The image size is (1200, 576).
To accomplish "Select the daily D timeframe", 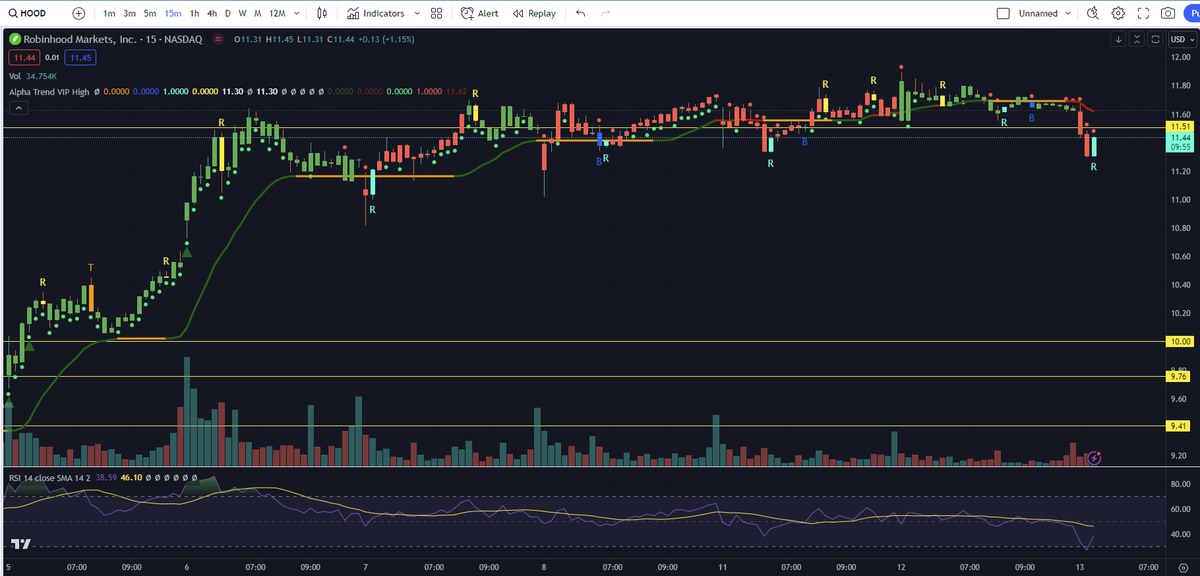I will tap(228, 14).
